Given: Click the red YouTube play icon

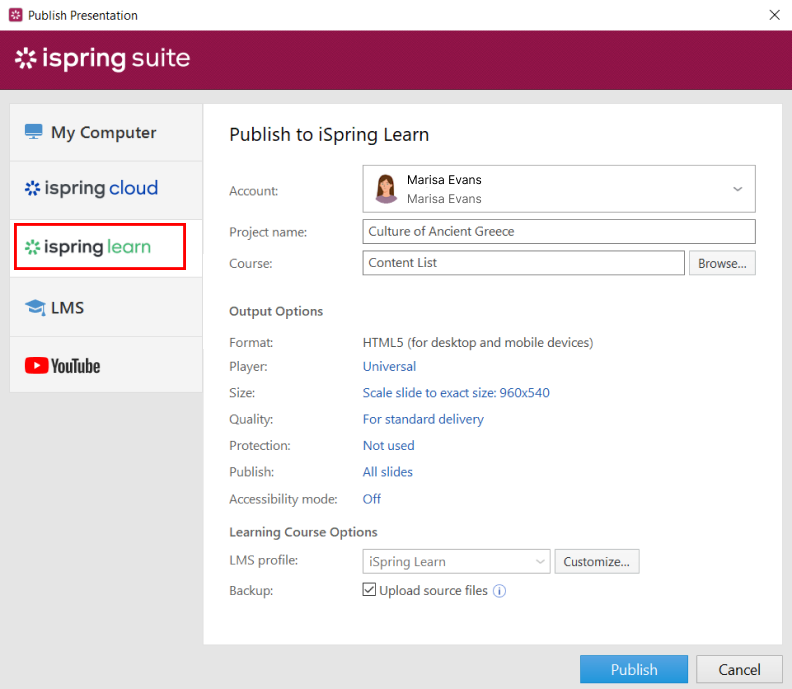Looking at the screenshot, I should (x=36, y=365).
